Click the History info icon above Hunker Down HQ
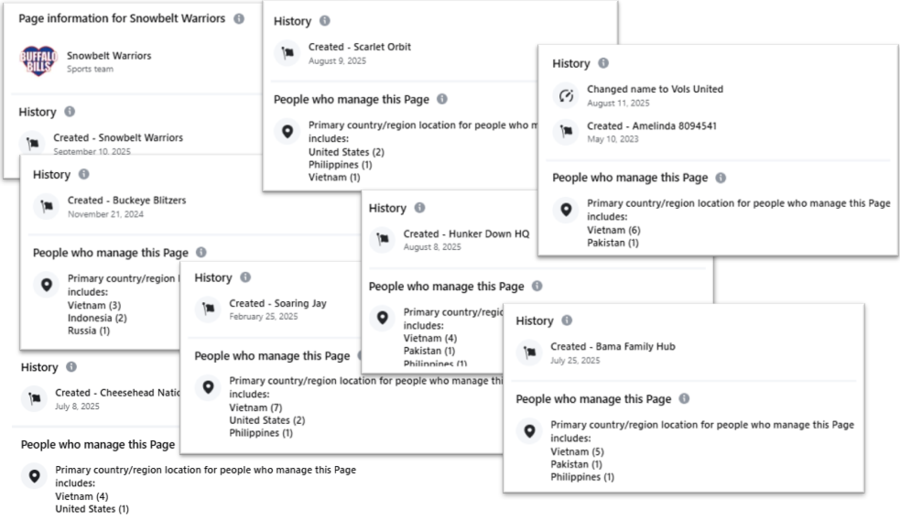 click(x=419, y=208)
